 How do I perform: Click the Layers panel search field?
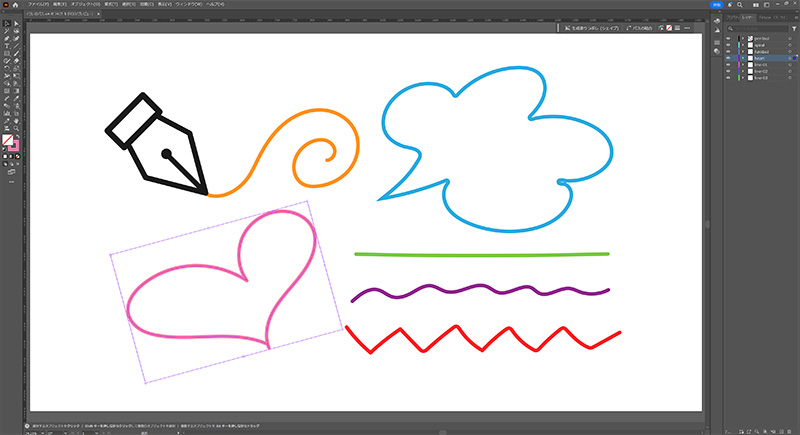[x=756, y=28]
